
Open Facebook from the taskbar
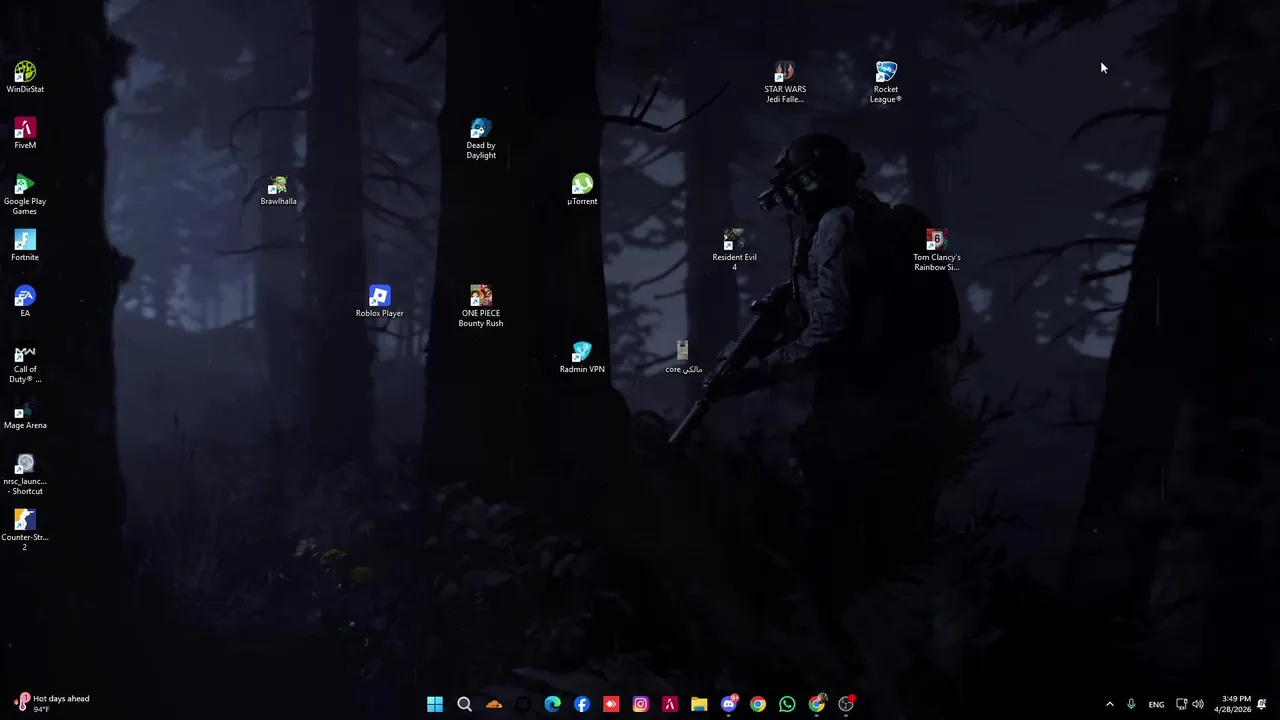point(582,704)
